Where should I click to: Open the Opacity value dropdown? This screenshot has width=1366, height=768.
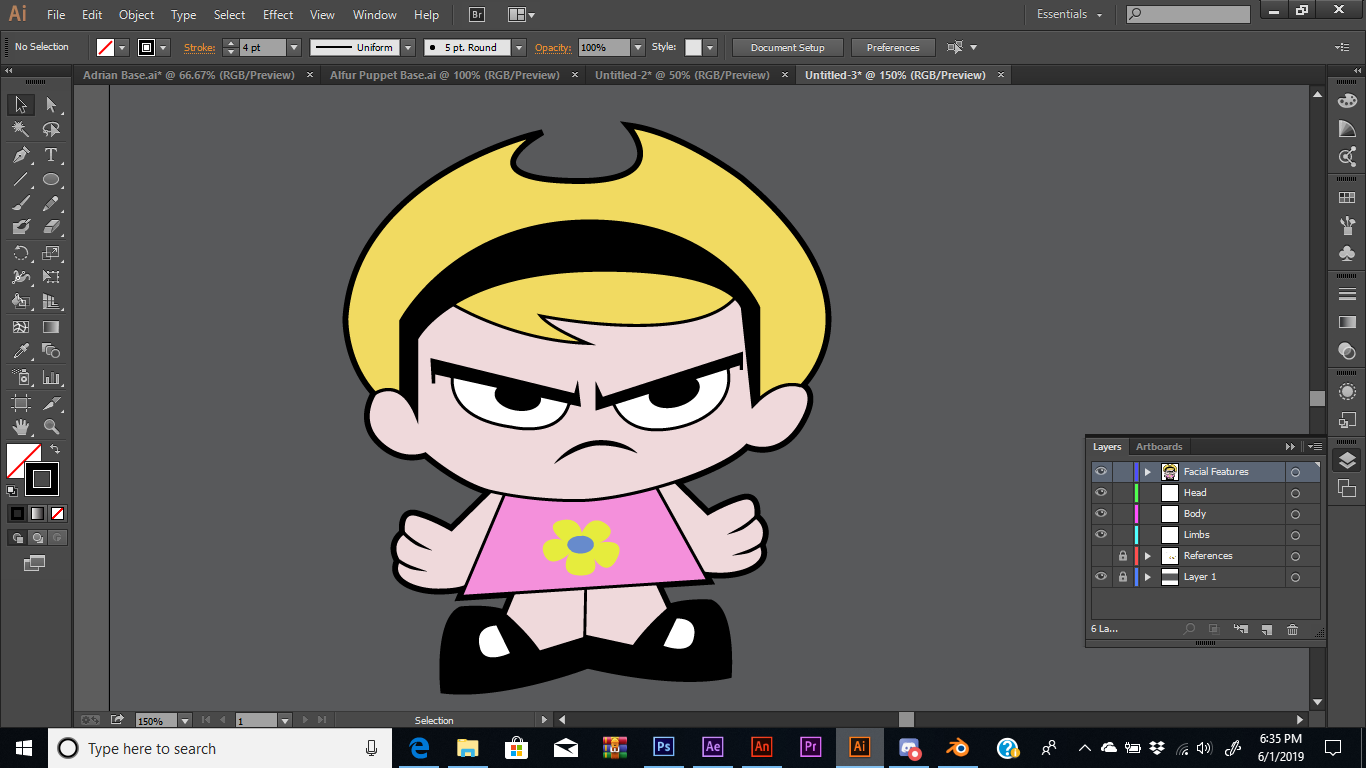638,47
